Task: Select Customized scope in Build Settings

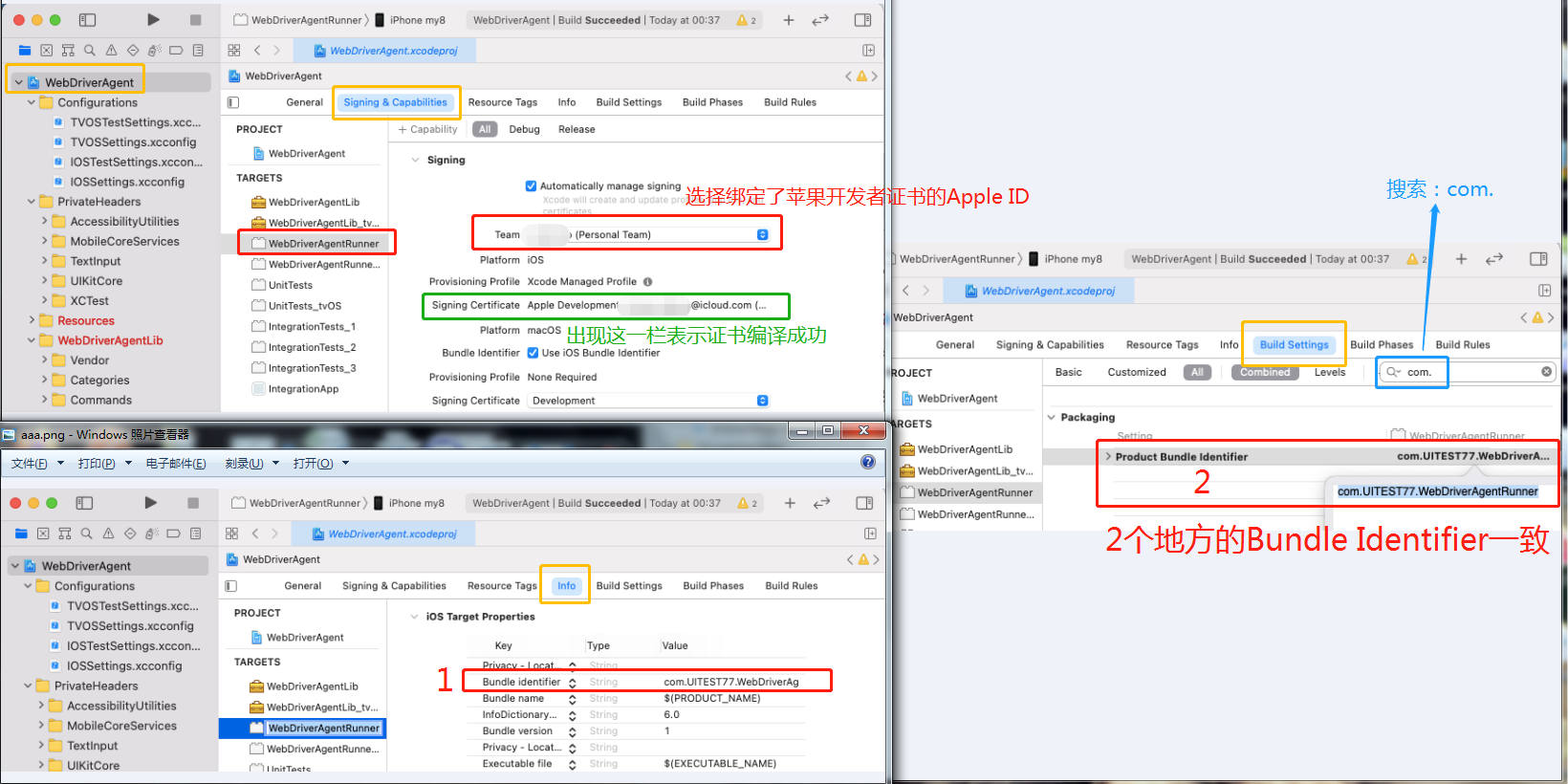Action: click(1137, 372)
